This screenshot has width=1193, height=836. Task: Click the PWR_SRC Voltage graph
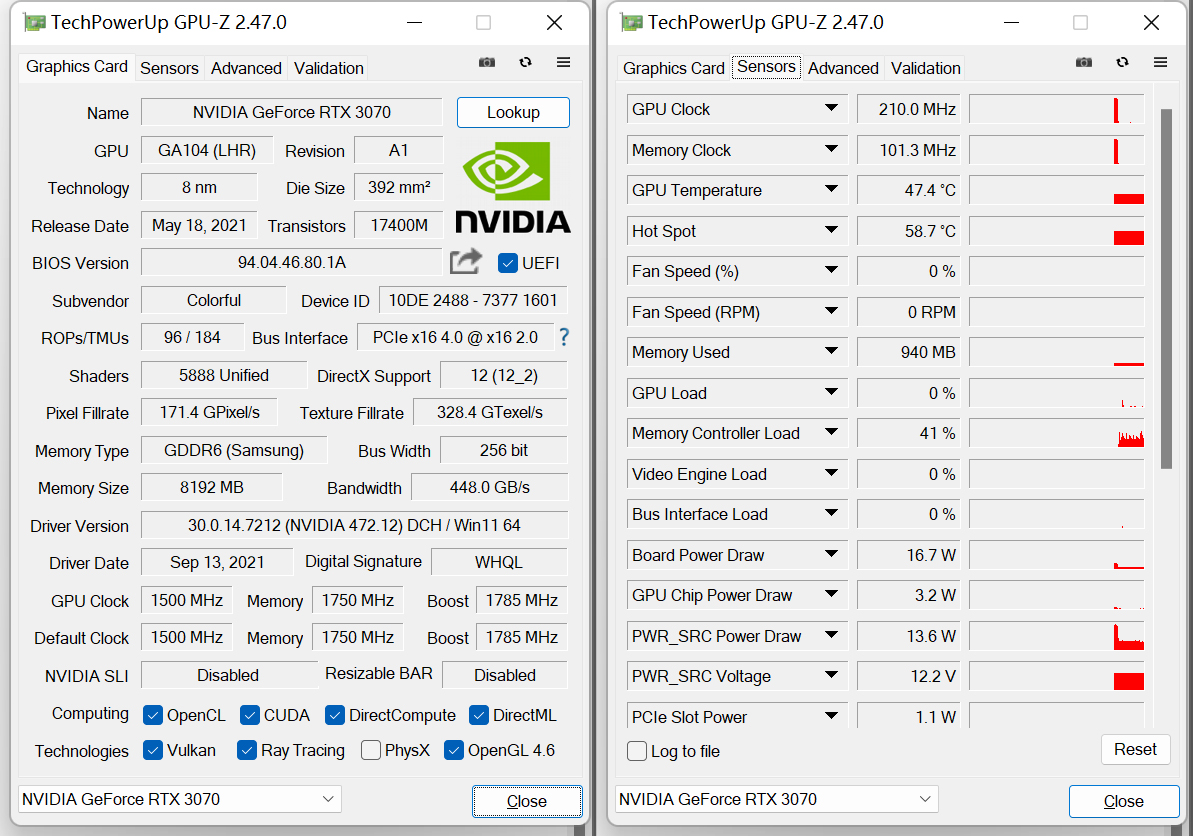[1057, 676]
